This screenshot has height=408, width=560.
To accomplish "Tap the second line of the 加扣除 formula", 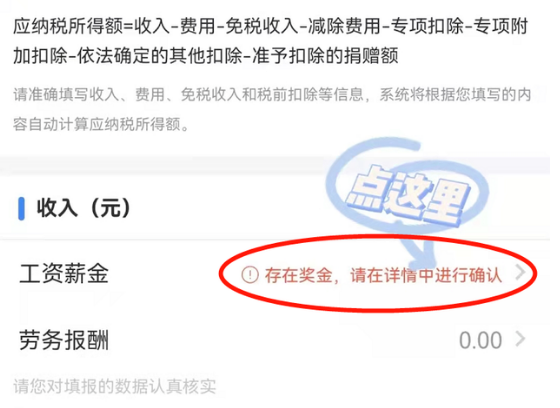I will point(206,56).
